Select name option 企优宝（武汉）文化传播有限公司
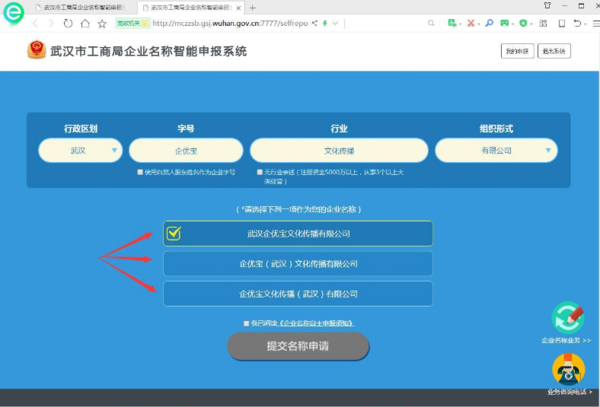Image resolution: width=600 pixels, height=407 pixels. point(298,264)
